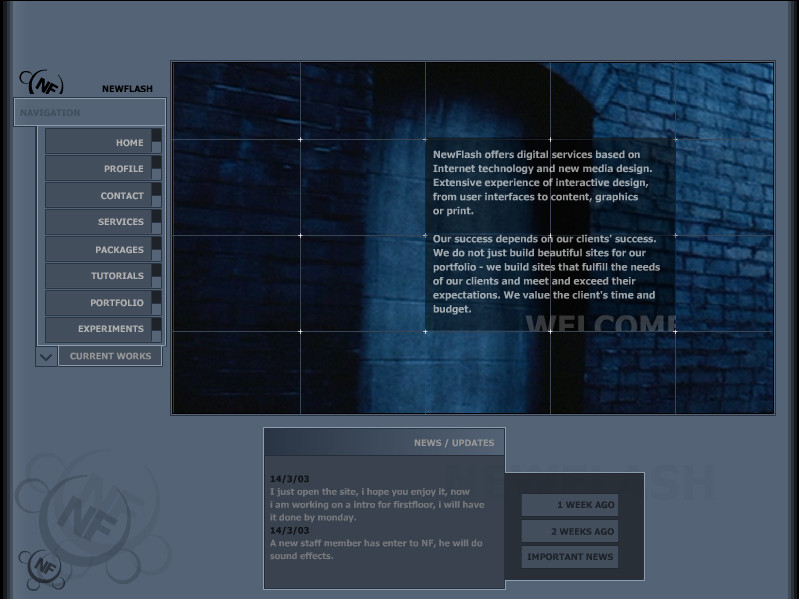Click the indicator square beside SERVICES
Image resolution: width=799 pixels, height=599 pixels.
pos(156,222)
